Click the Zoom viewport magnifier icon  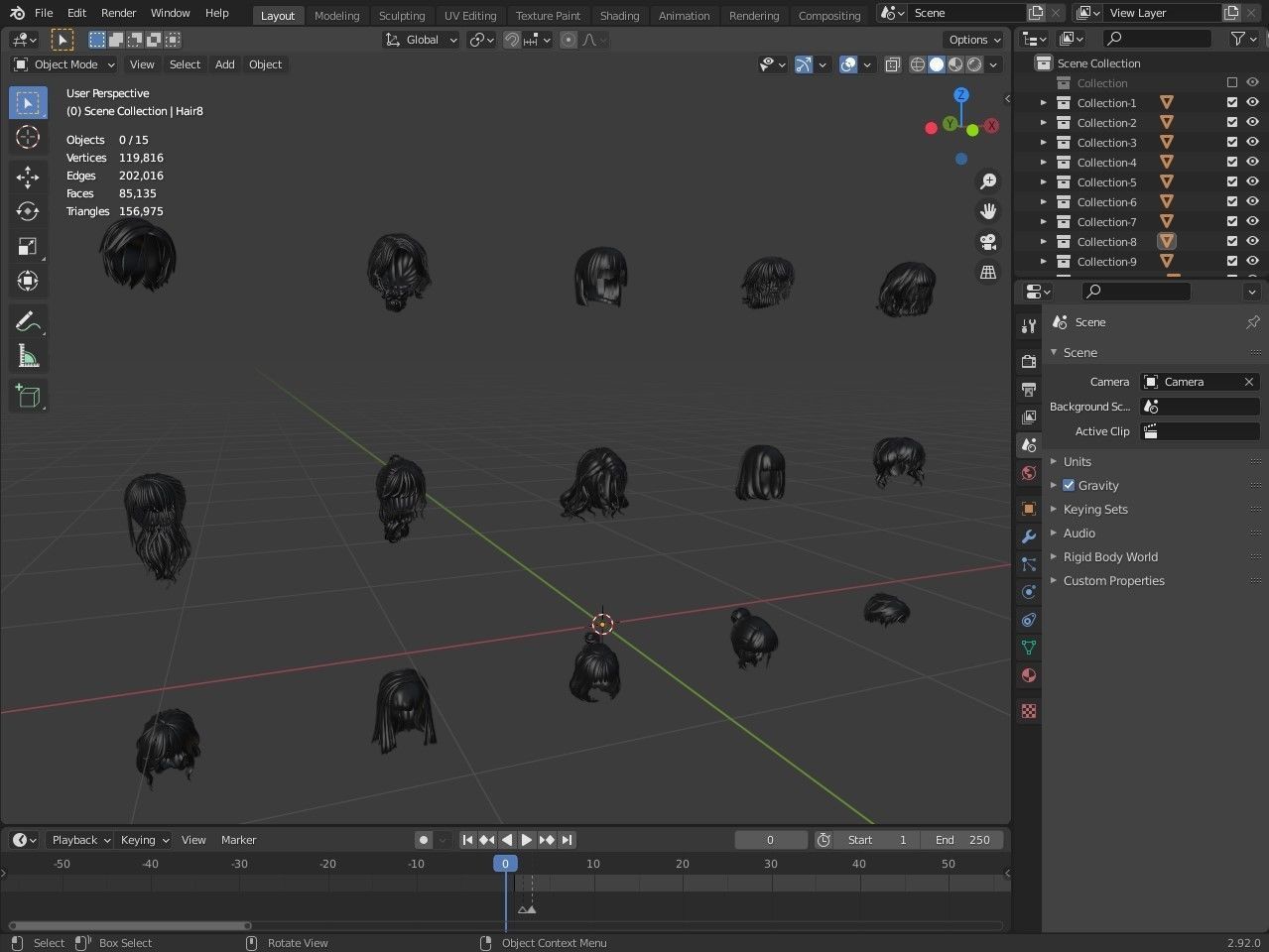pos(988,181)
